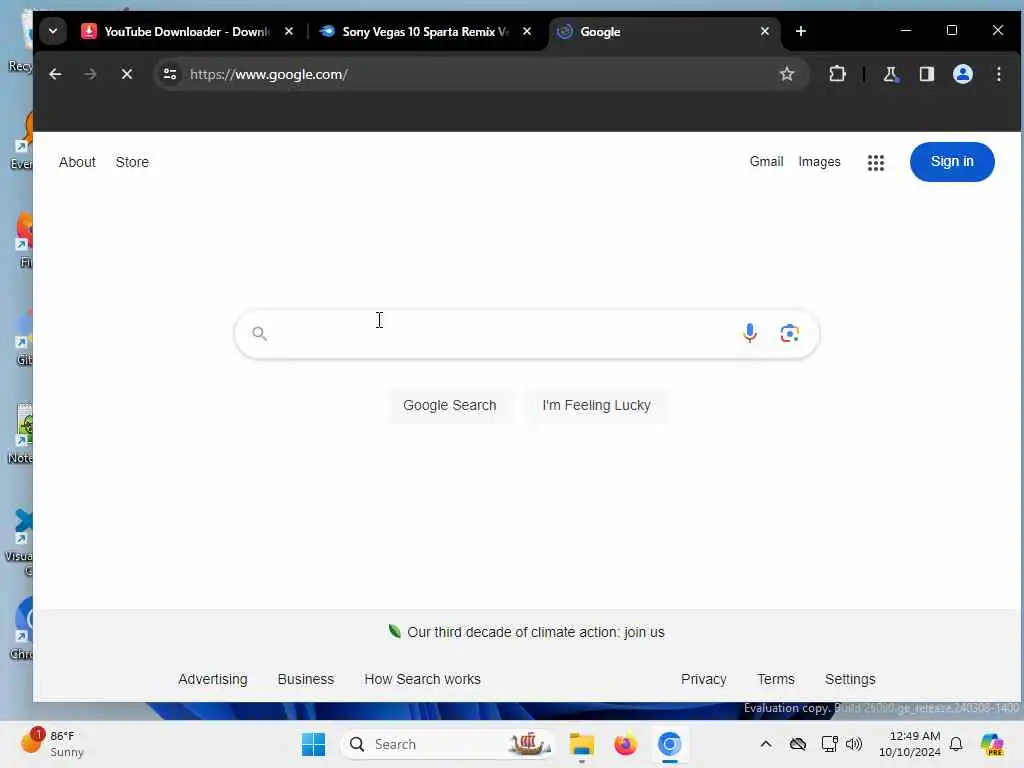Open volume control speaker icon
This screenshot has height=768, width=1024.
tap(854, 744)
